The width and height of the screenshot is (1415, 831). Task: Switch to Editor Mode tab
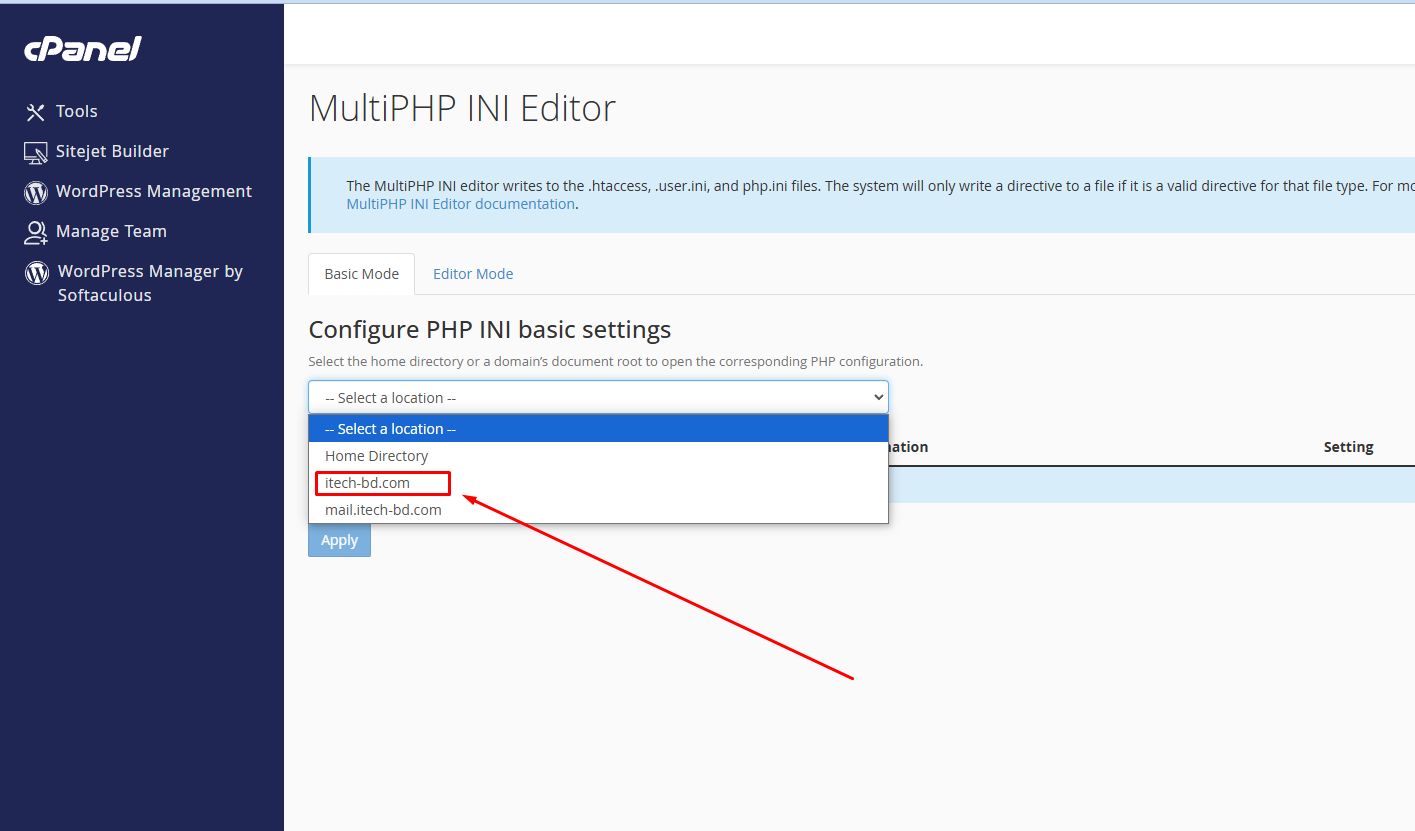pos(473,274)
